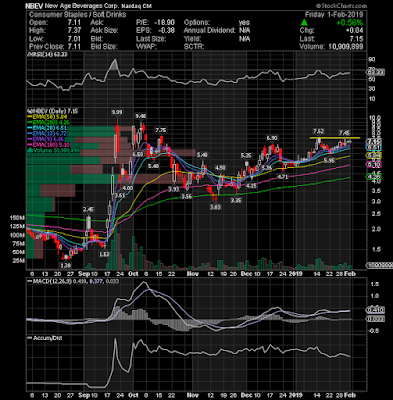Screen dimensions: 393x400
Task: Click the P/E value -18.90
Action: click(x=164, y=23)
